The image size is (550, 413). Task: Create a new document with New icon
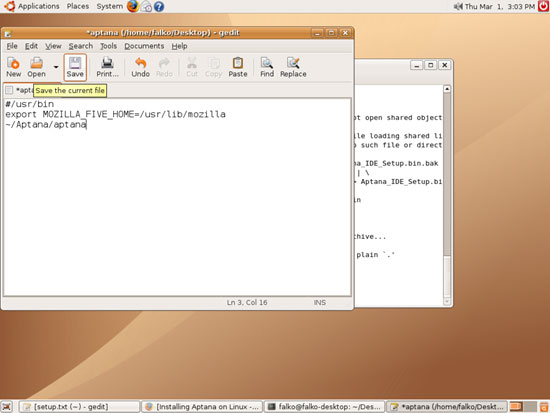[x=13, y=67]
